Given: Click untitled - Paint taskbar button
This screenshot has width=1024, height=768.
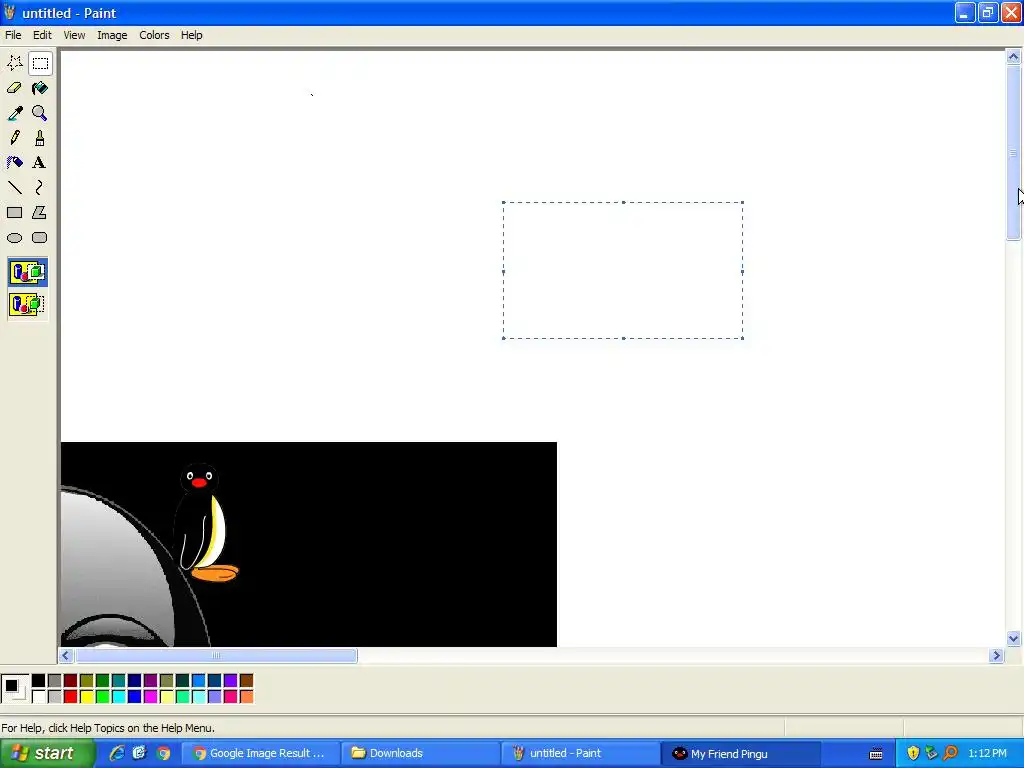Looking at the screenshot, I should (x=581, y=754).
